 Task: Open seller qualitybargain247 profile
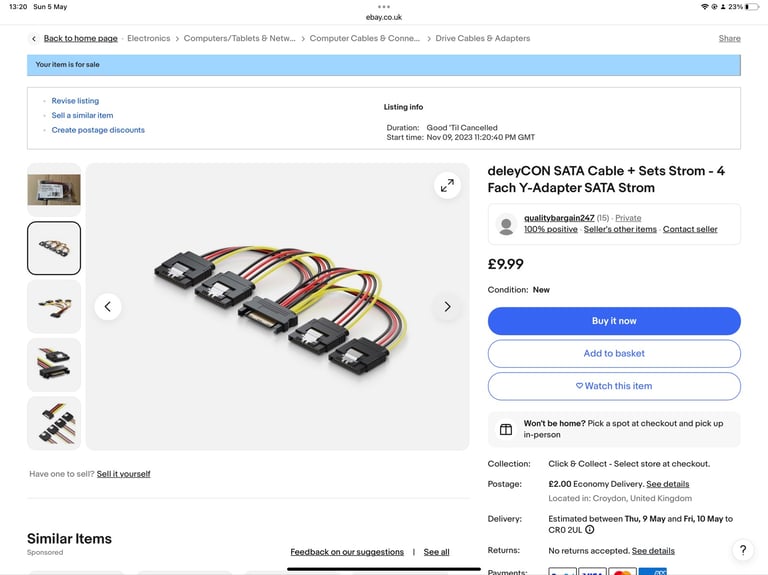(559, 218)
